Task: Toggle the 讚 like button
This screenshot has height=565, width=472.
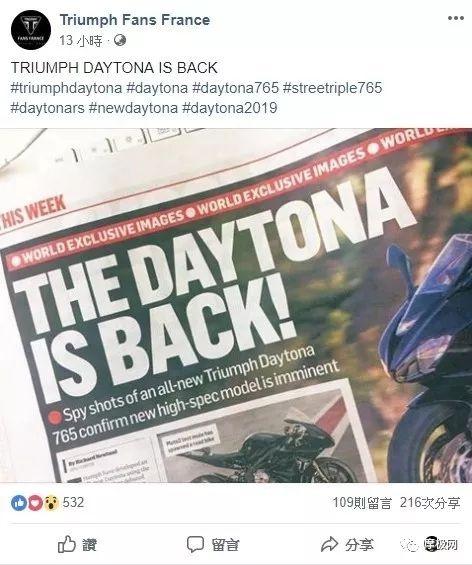Action: tap(77, 544)
